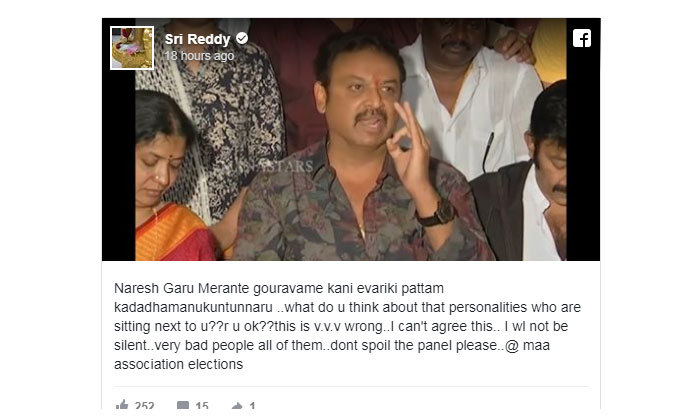700x420 pixels.
Task: Click 'association elections' at the caption end
Action: [179, 364]
